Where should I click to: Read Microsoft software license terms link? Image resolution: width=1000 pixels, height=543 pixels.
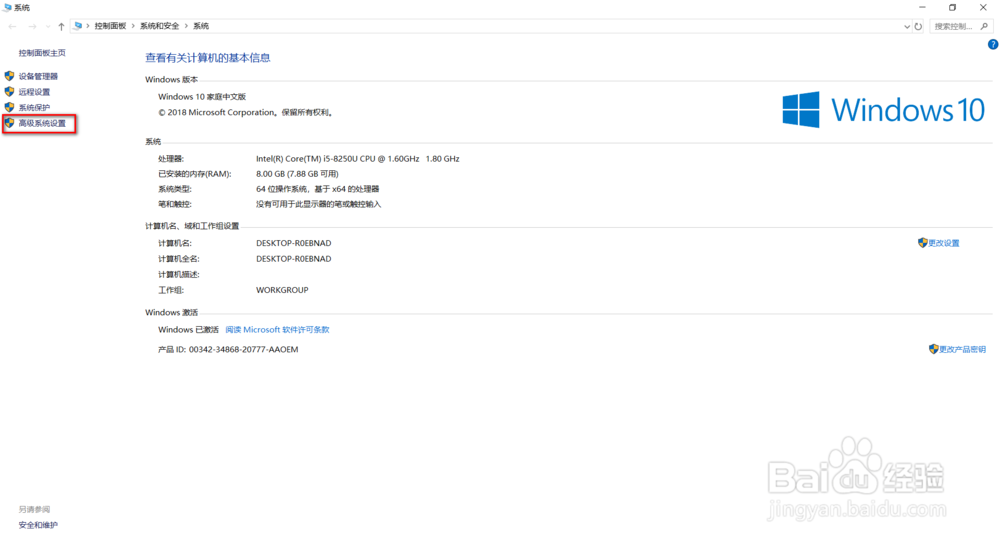coord(277,330)
